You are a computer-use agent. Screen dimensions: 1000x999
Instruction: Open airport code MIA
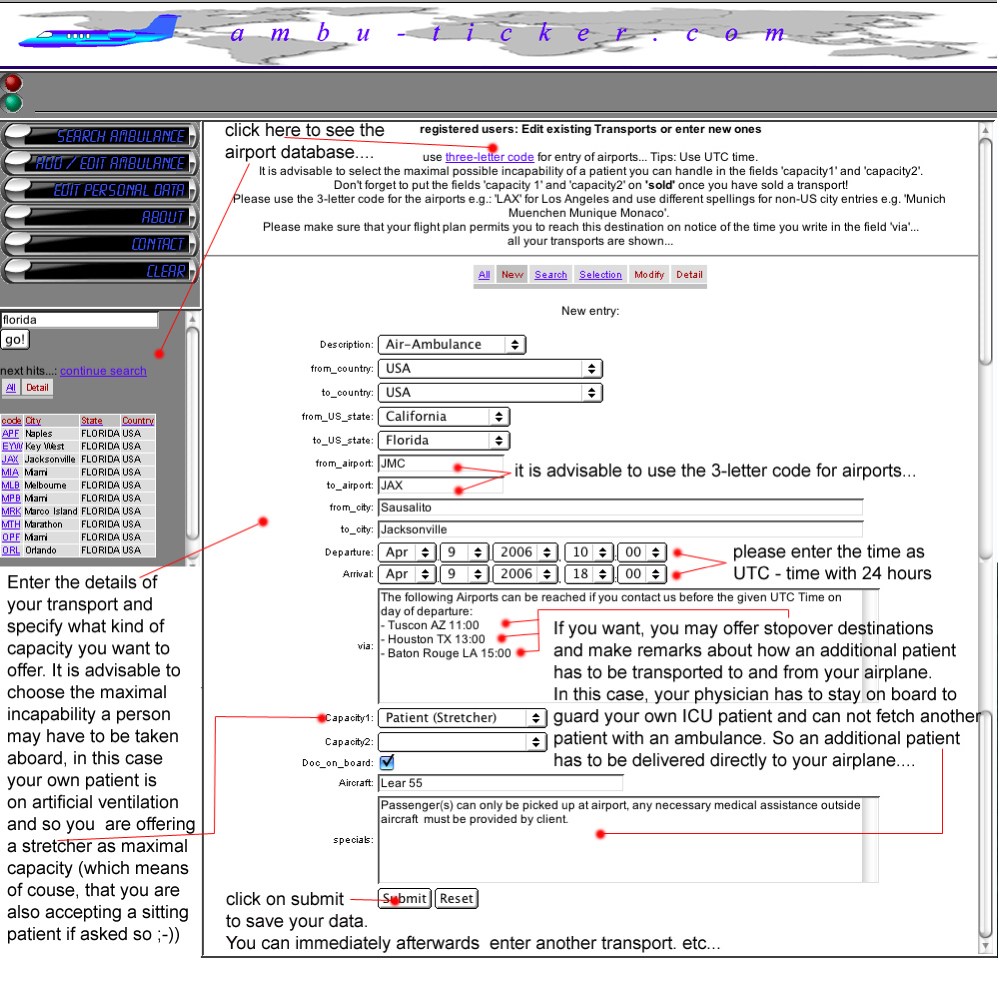click(x=10, y=472)
